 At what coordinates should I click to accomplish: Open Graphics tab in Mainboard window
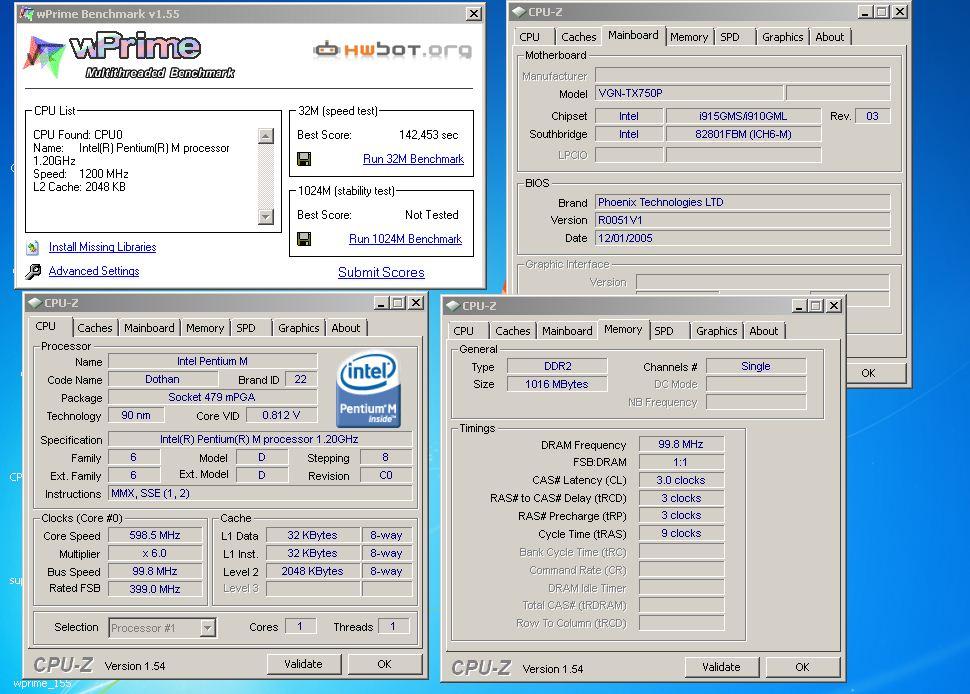point(783,37)
